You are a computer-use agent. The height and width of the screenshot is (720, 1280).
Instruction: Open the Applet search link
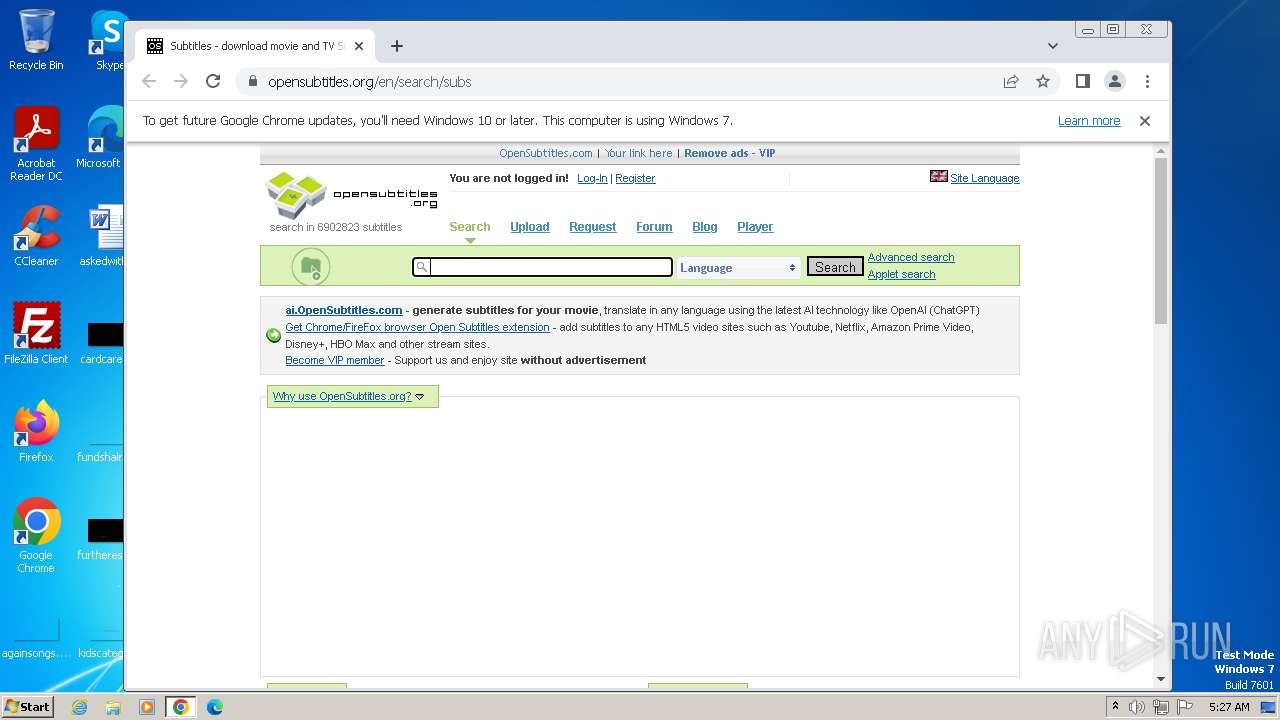(x=901, y=274)
